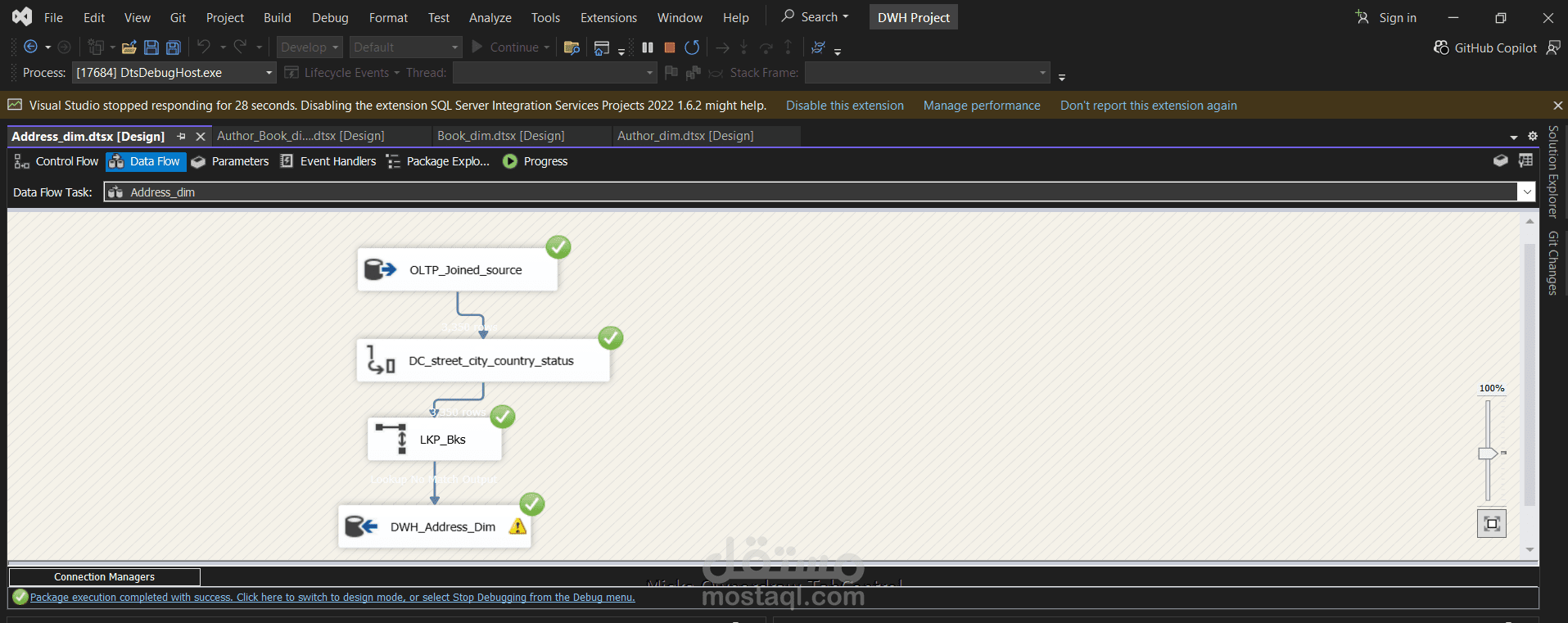Open the Package Explorer tab

pyautogui.click(x=438, y=161)
